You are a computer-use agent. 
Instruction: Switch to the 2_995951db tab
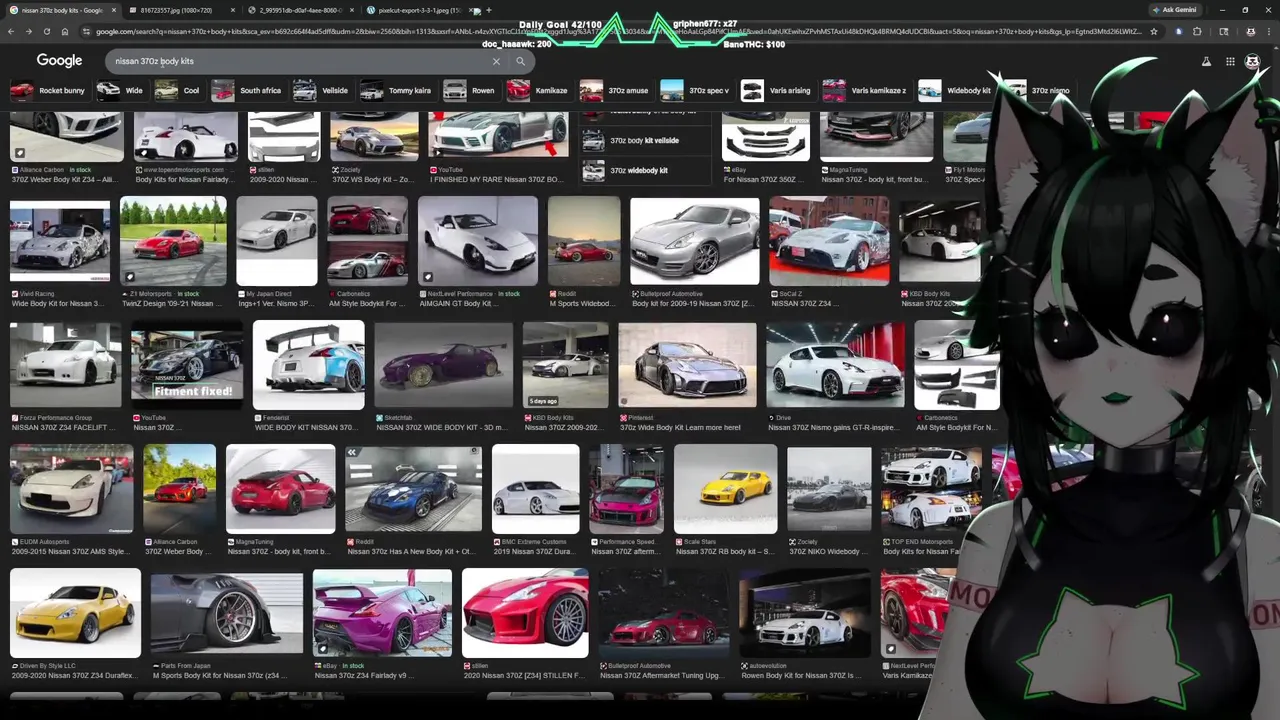pos(300,10)
